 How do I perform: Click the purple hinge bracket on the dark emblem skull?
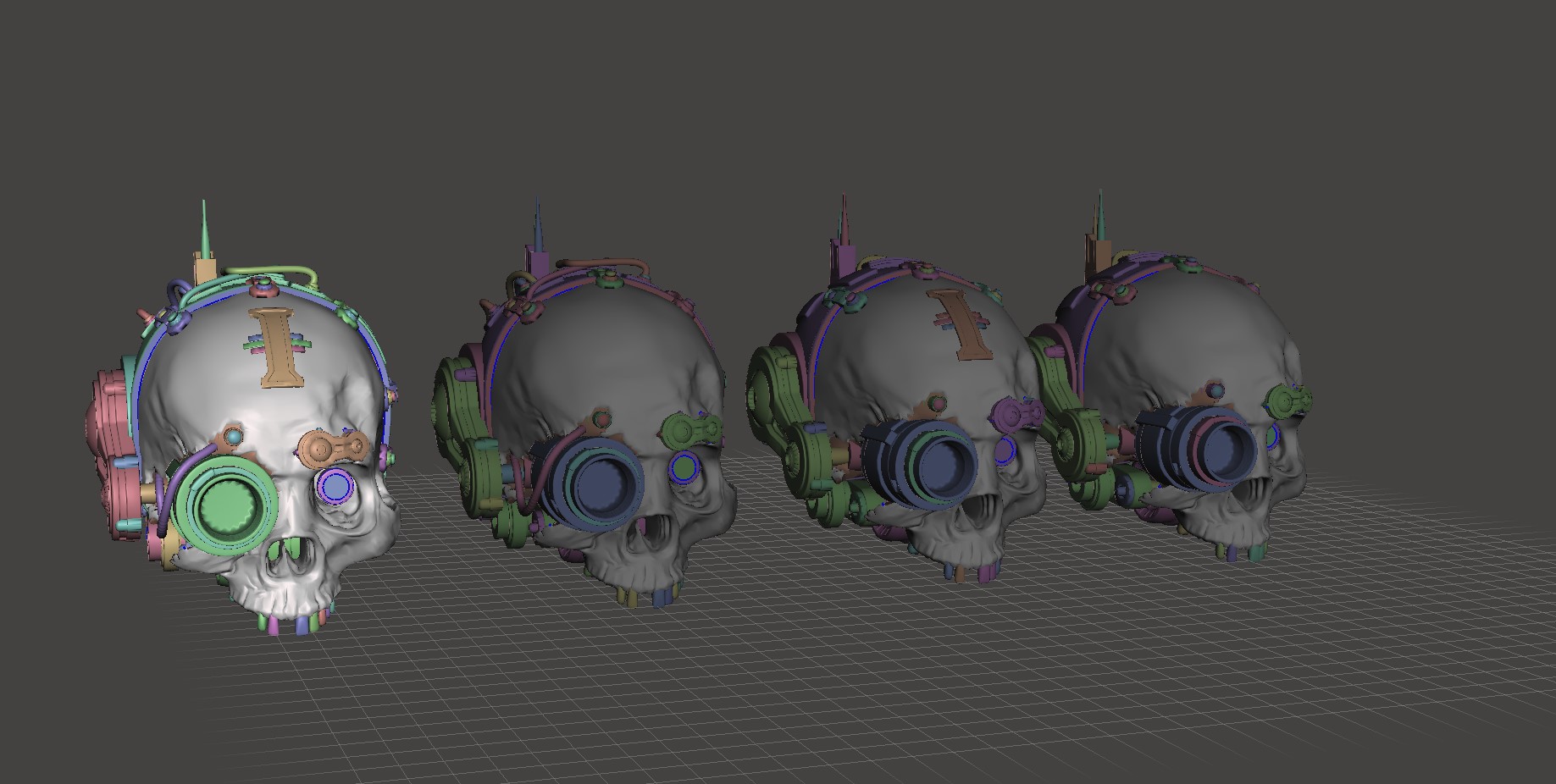coord(1016,414)
